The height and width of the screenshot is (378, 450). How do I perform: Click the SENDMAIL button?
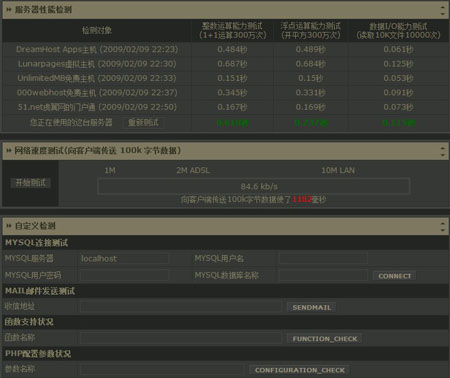(312, 307)
